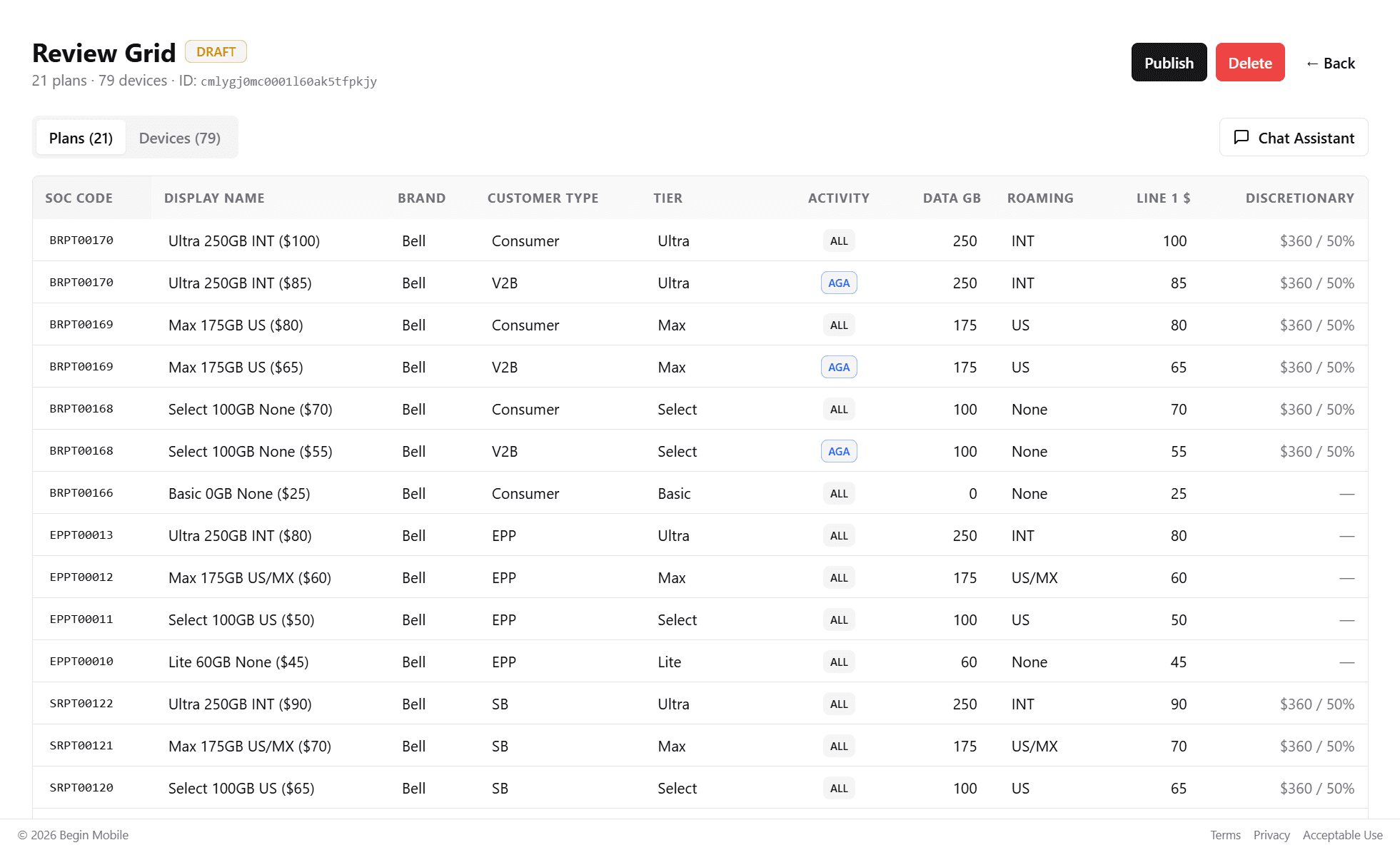
Task: Click the back arrow beside Back
Action: pos(1312,63)
